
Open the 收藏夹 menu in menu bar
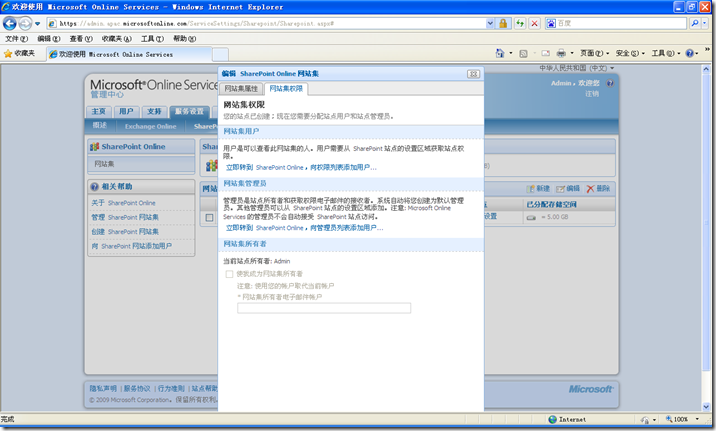116,39
